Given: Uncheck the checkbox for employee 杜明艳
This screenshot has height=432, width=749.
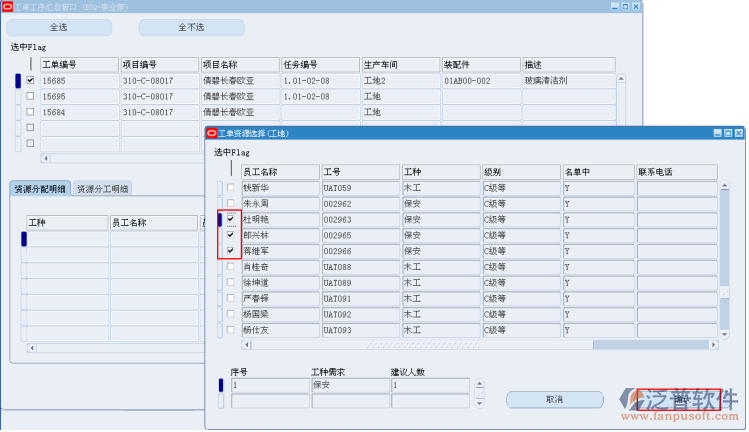Looking at the screenshot, I should (231, 219).
